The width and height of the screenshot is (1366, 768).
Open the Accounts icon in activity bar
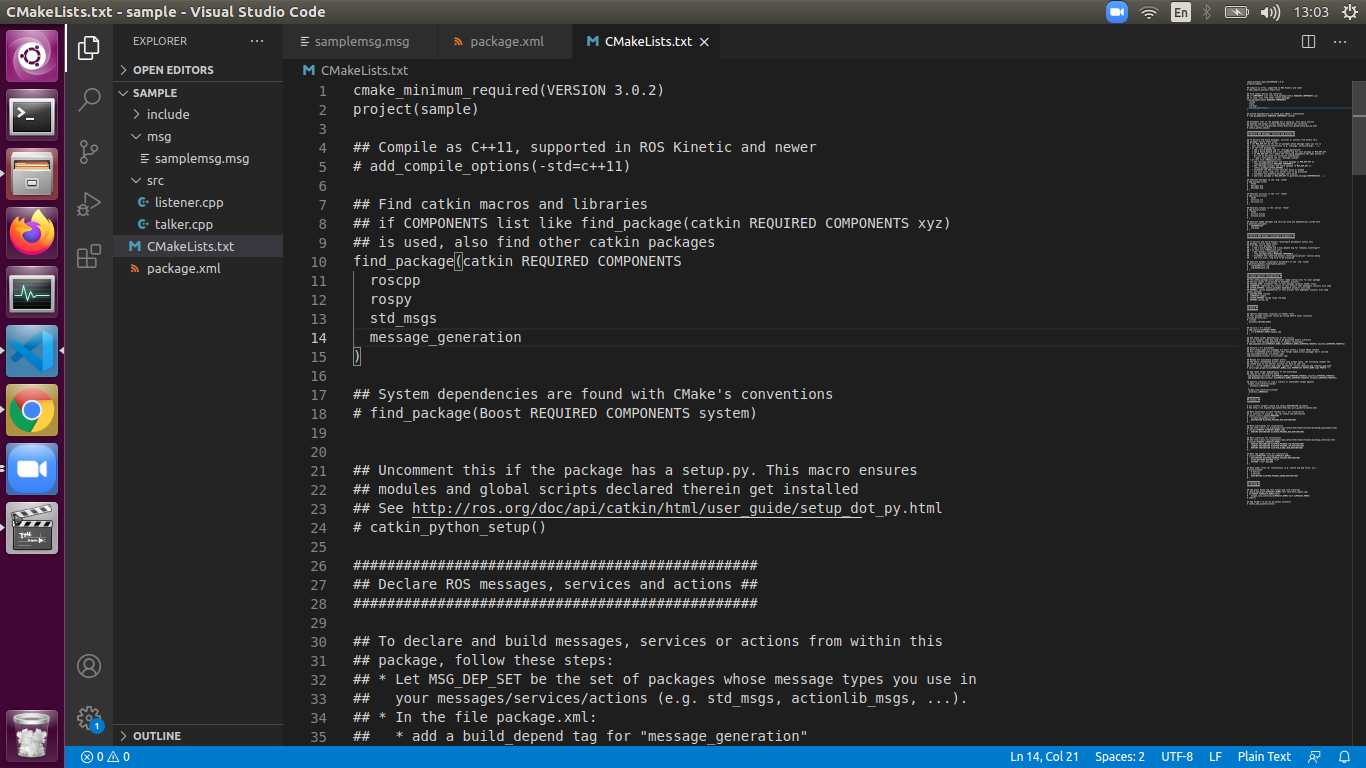click(89, 666)
